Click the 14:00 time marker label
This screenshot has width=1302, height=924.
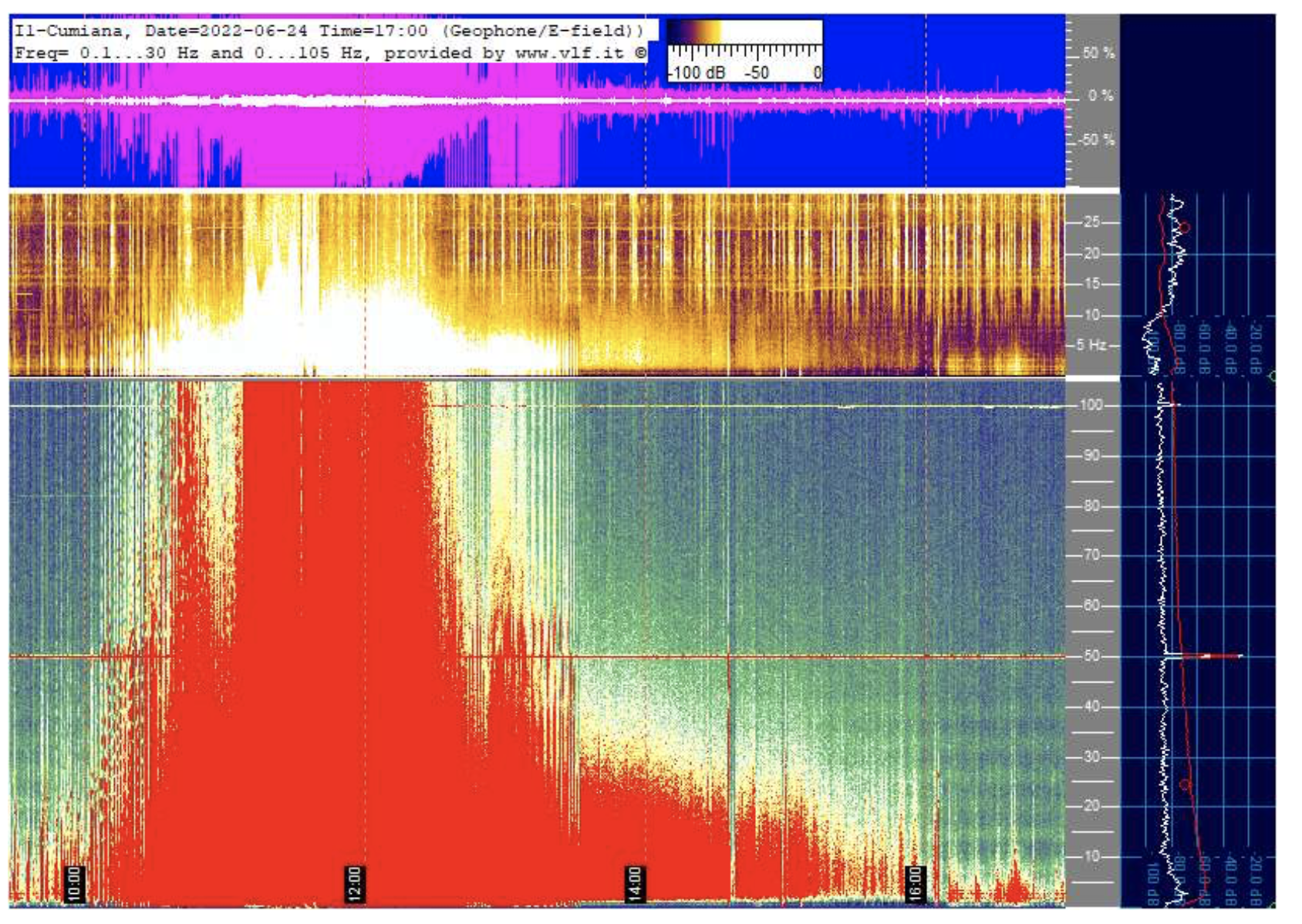click(x=634, y=884)
